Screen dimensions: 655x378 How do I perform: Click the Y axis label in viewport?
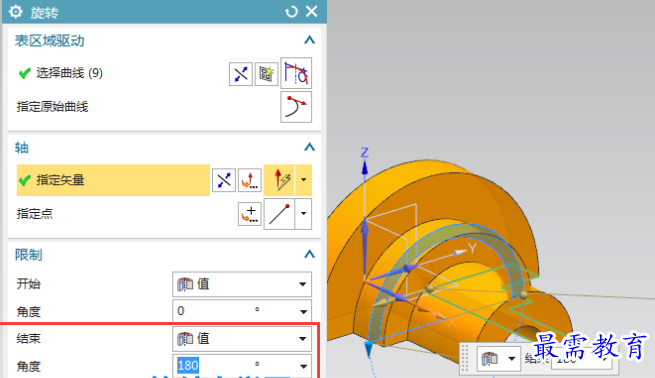click(472, 249)
